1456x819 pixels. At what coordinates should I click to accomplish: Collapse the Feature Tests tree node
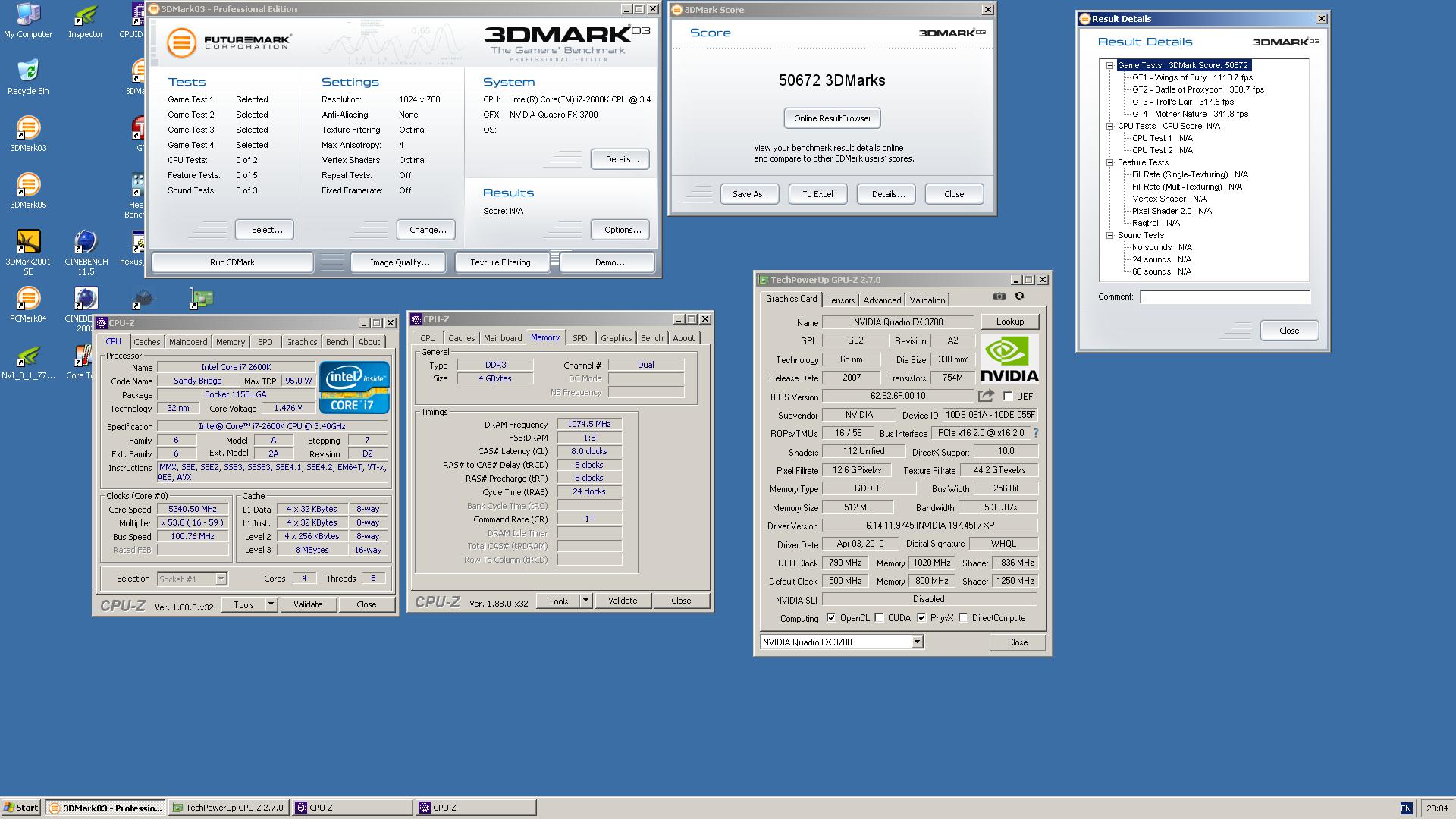[1109, 162]
